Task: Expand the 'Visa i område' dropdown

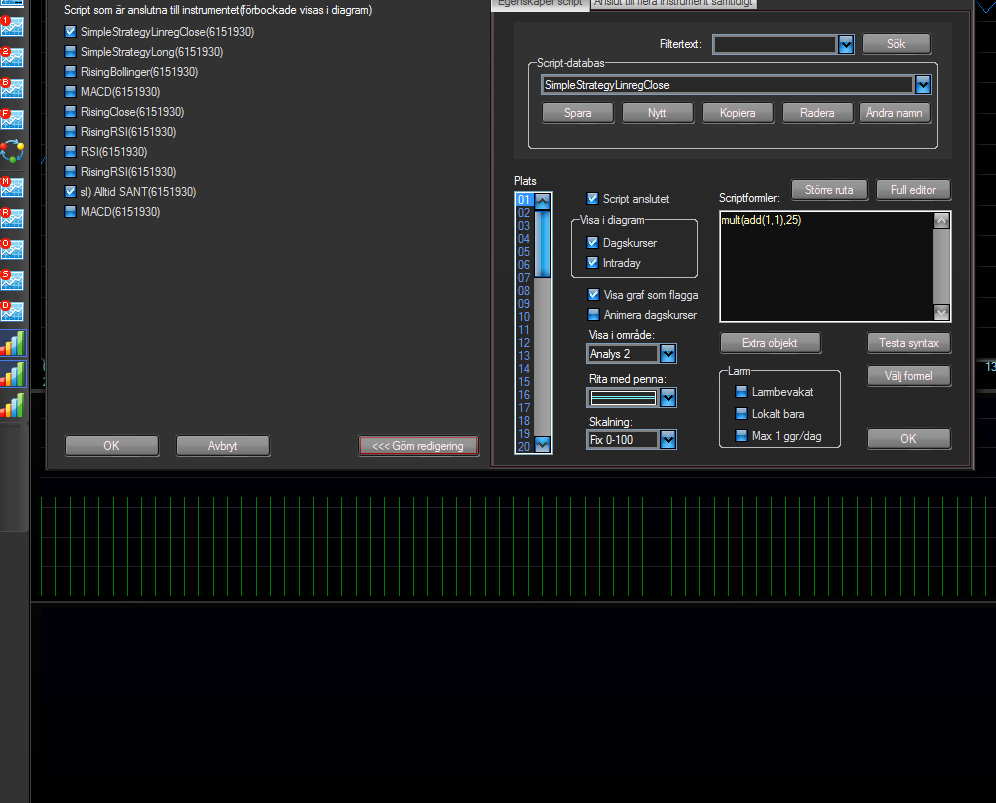Action: click(x=668, y=354)
